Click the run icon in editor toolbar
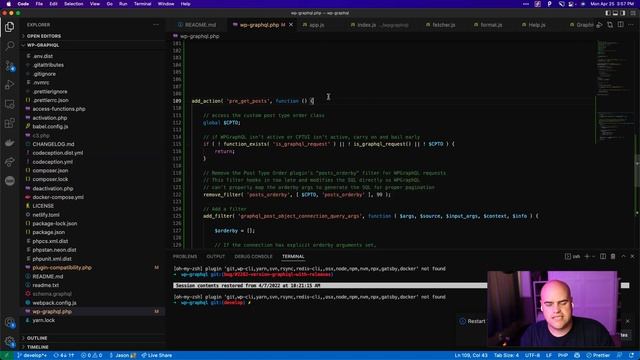640x360 pixels. tap(599, 25)
